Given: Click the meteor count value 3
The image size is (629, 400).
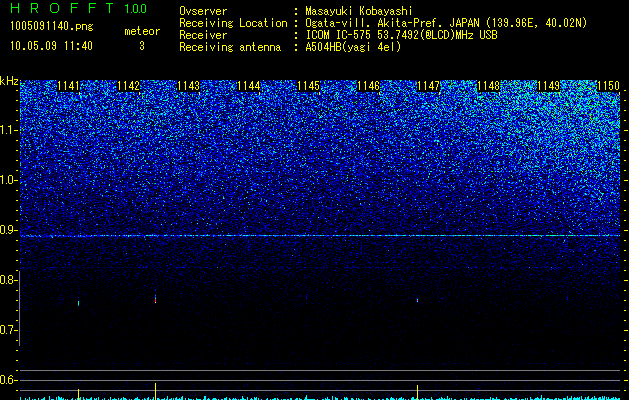Looking at the screenshot, I should tap(142, 46).
